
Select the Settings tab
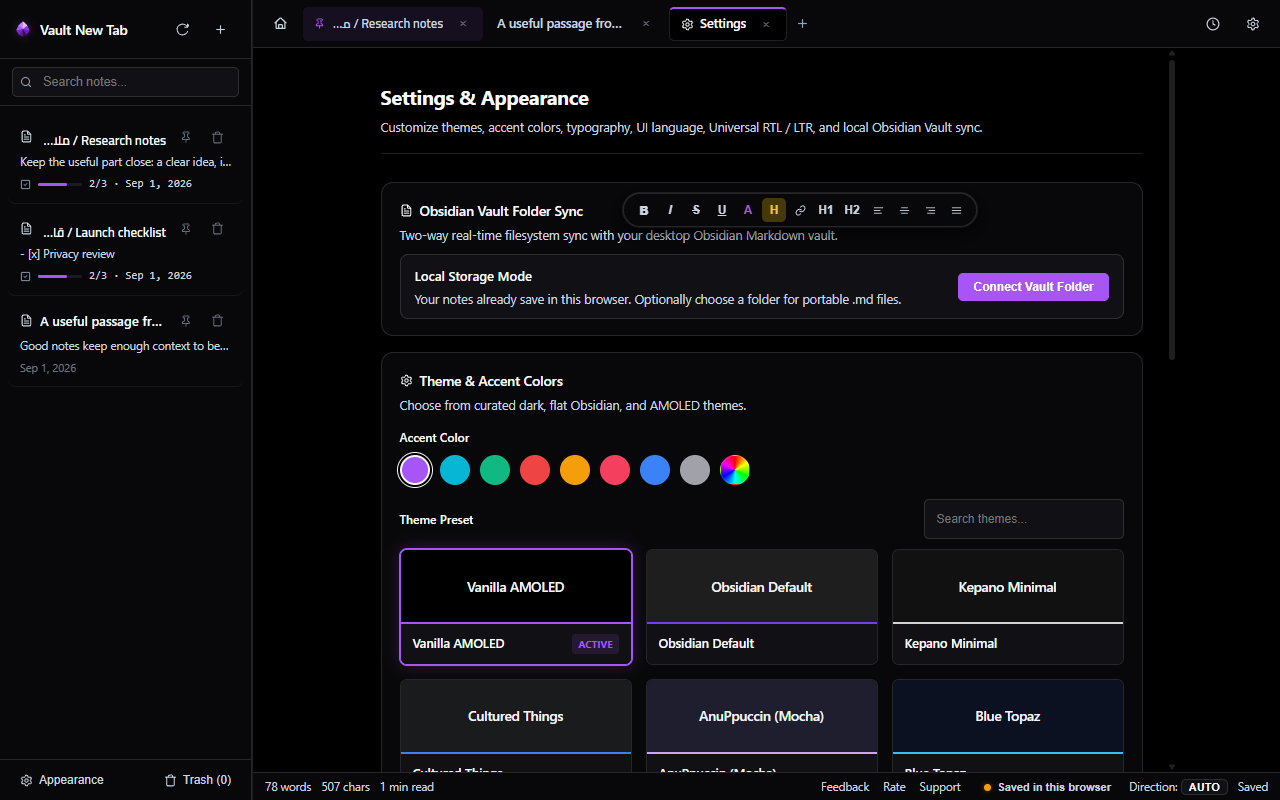[x=727, y=24]
